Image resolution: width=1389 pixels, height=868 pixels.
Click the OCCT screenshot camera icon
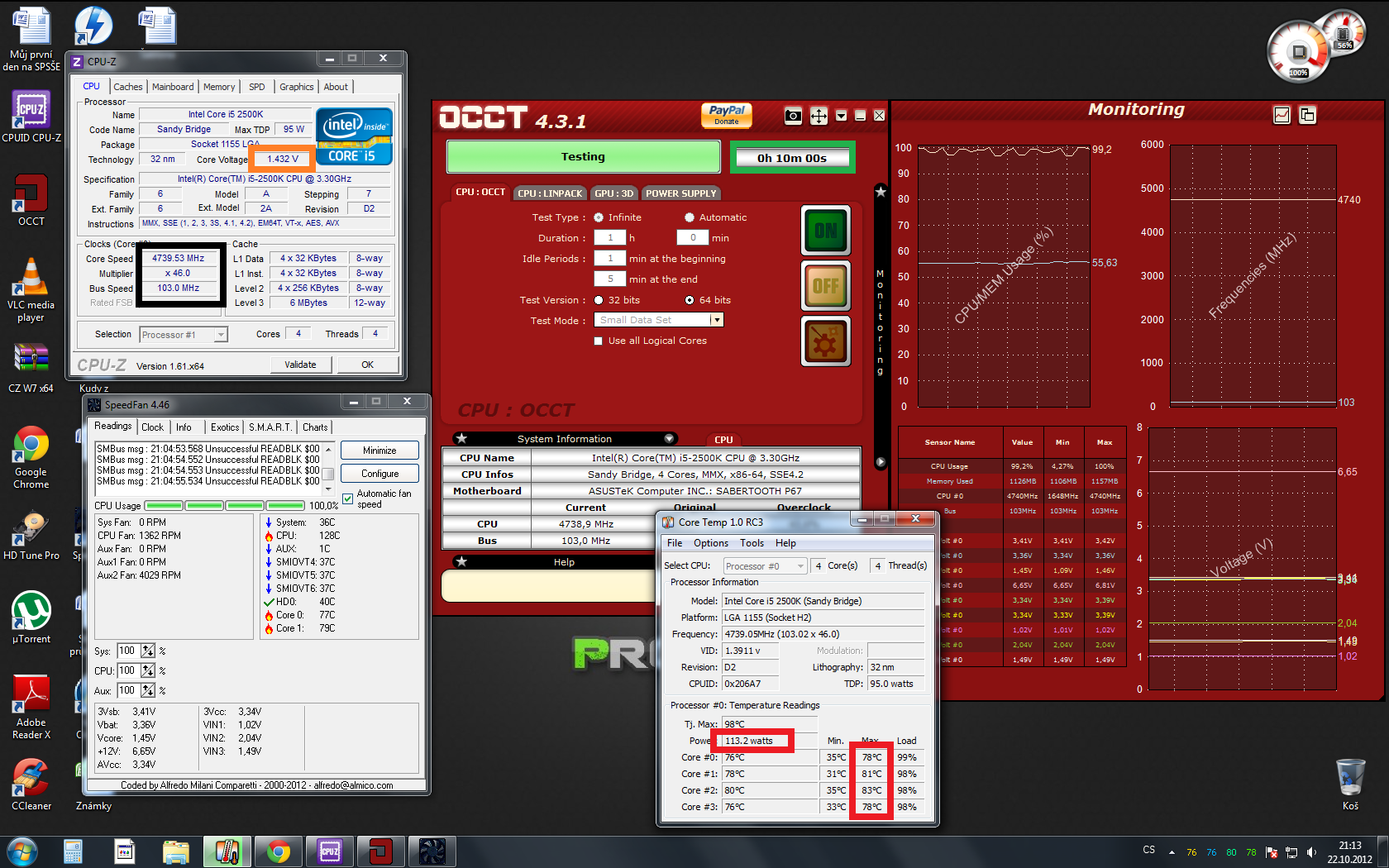793,116
